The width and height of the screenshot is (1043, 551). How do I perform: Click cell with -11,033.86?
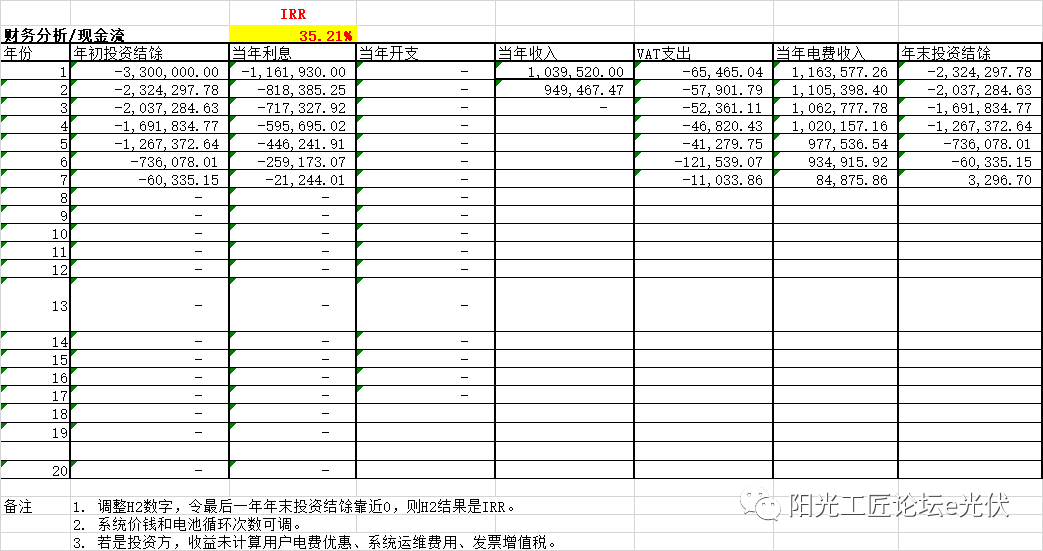[x=703, y=180]
